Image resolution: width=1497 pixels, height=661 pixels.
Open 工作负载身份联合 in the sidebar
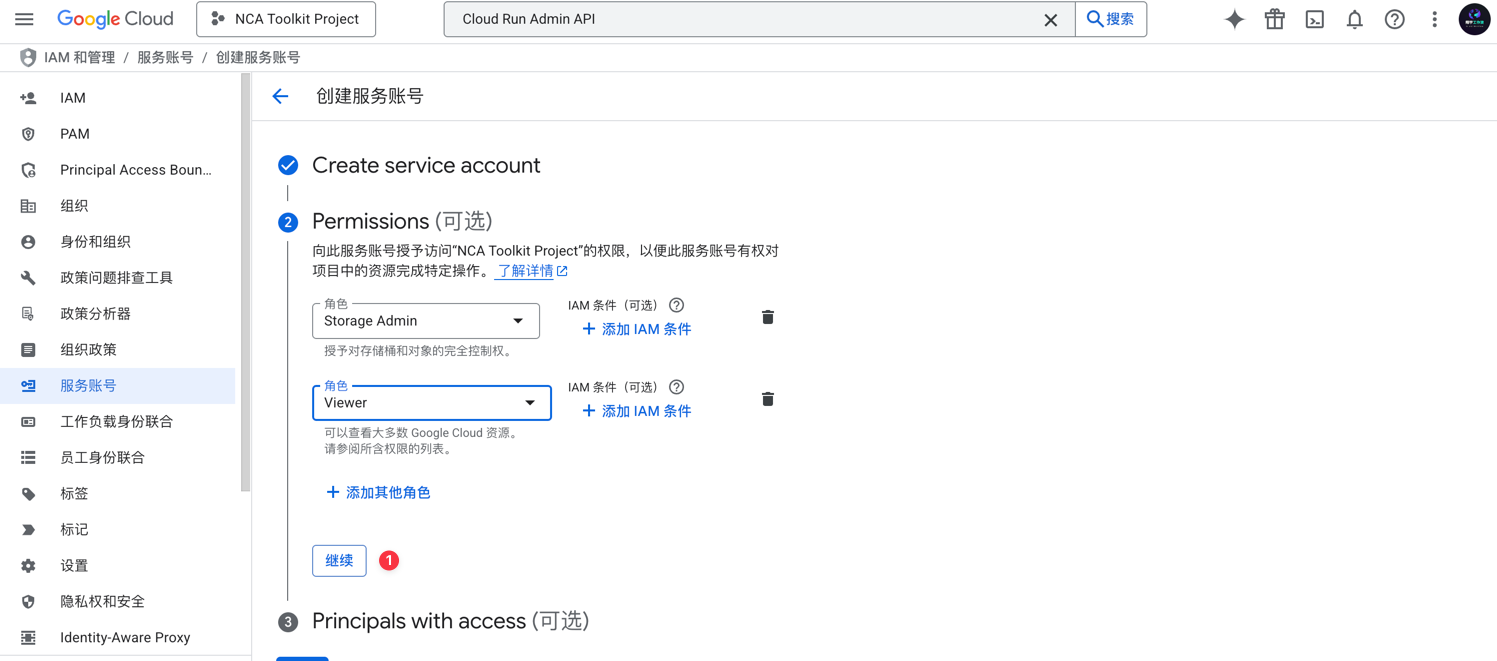click(116, 421)
